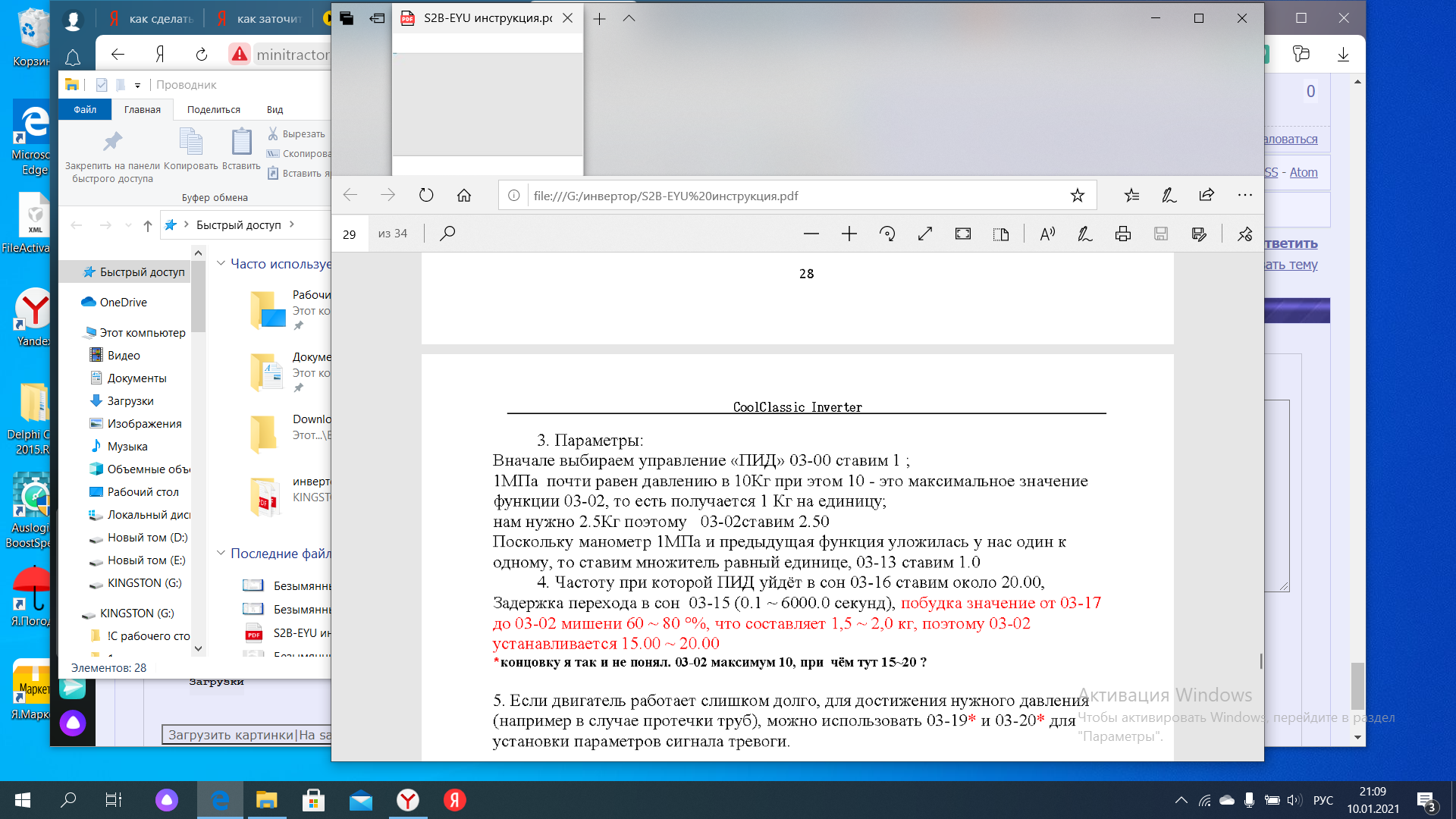The height and width of the screenshot is (819, 1456).
Task: Open Mail app from the taskbar
Action: click(x=361, y=800)
